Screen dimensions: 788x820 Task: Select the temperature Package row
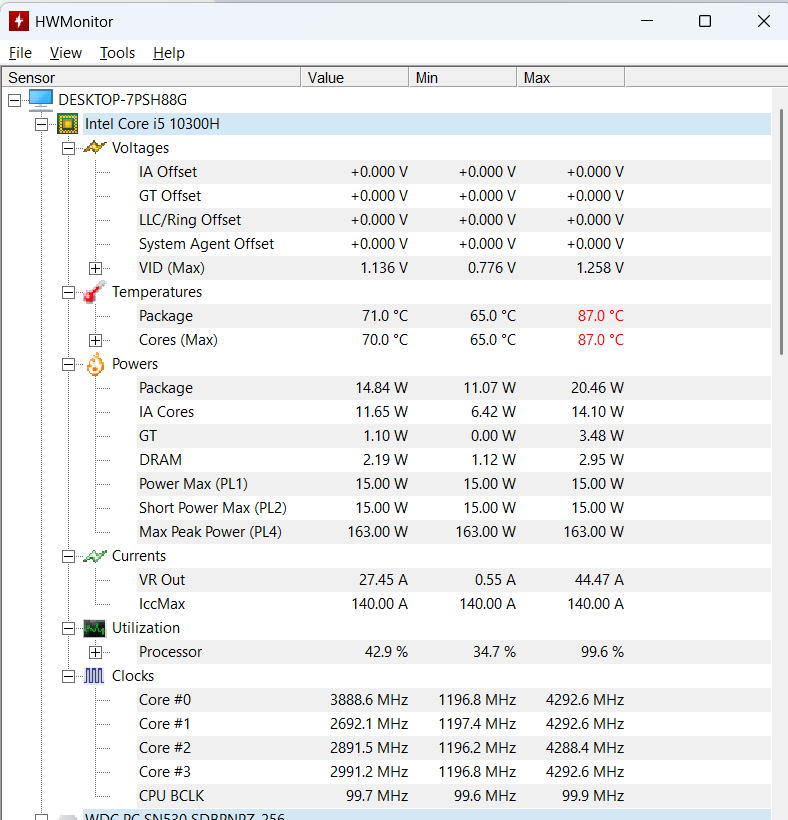(454, 316)
